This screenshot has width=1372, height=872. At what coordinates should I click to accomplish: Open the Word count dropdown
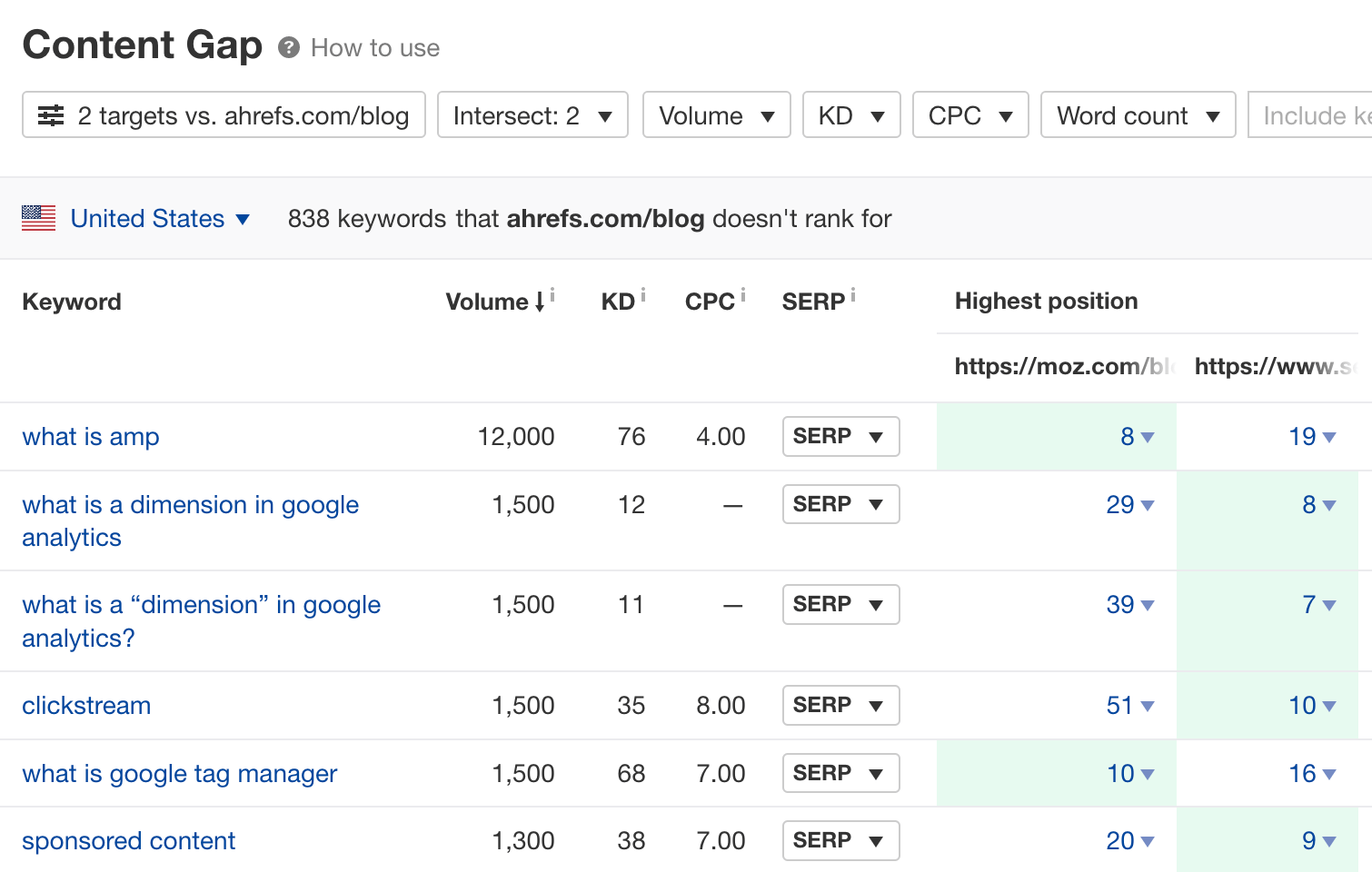(1138, 115)
